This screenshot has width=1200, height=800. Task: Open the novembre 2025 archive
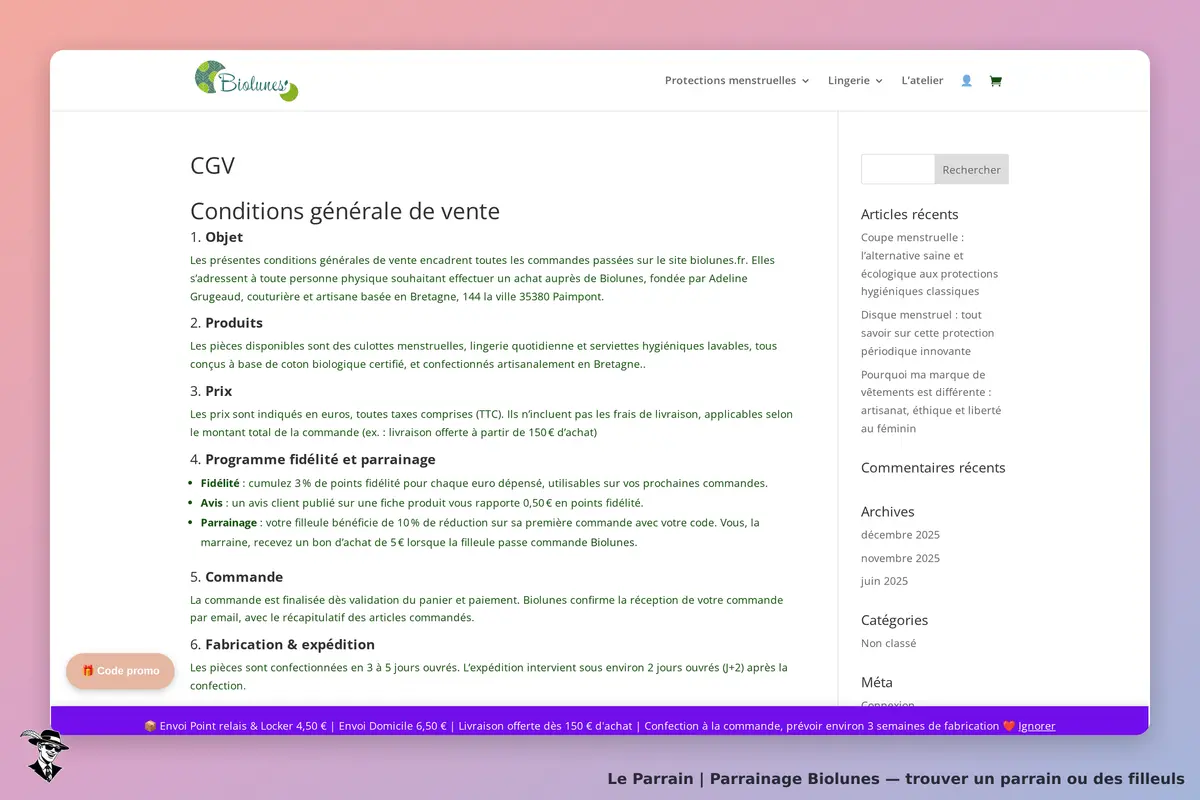pos(900,558)
